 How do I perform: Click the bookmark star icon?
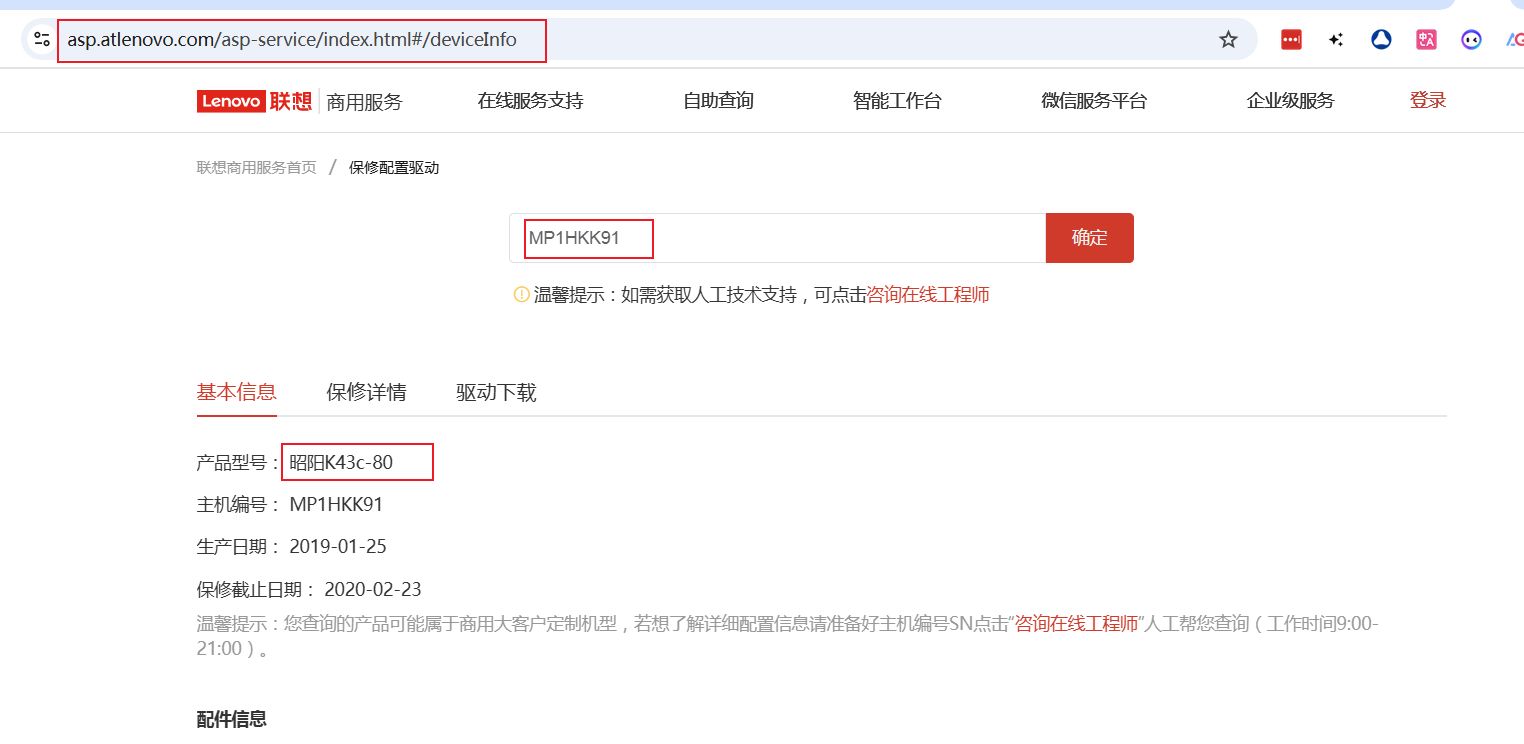[x=1228, y=40]
